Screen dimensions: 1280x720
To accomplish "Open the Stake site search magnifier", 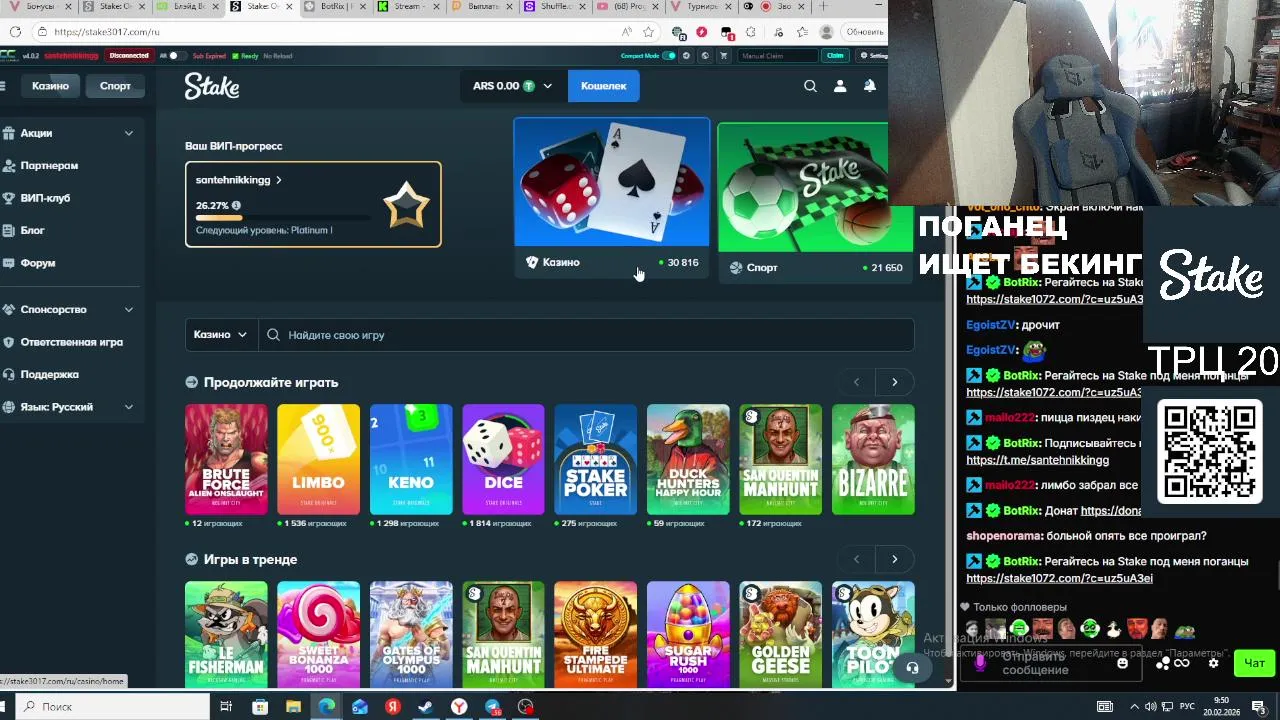I will coord(810,86).
